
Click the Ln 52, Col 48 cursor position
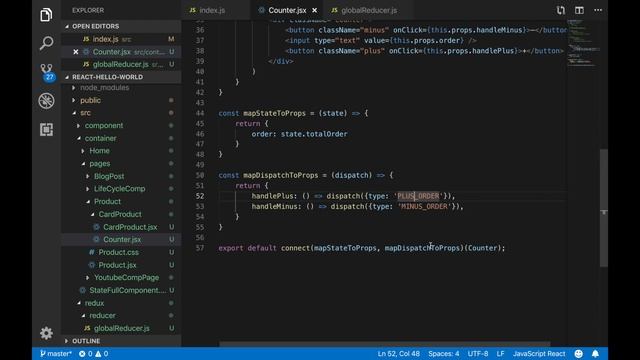pyautogui.click(x=398, y=354)
